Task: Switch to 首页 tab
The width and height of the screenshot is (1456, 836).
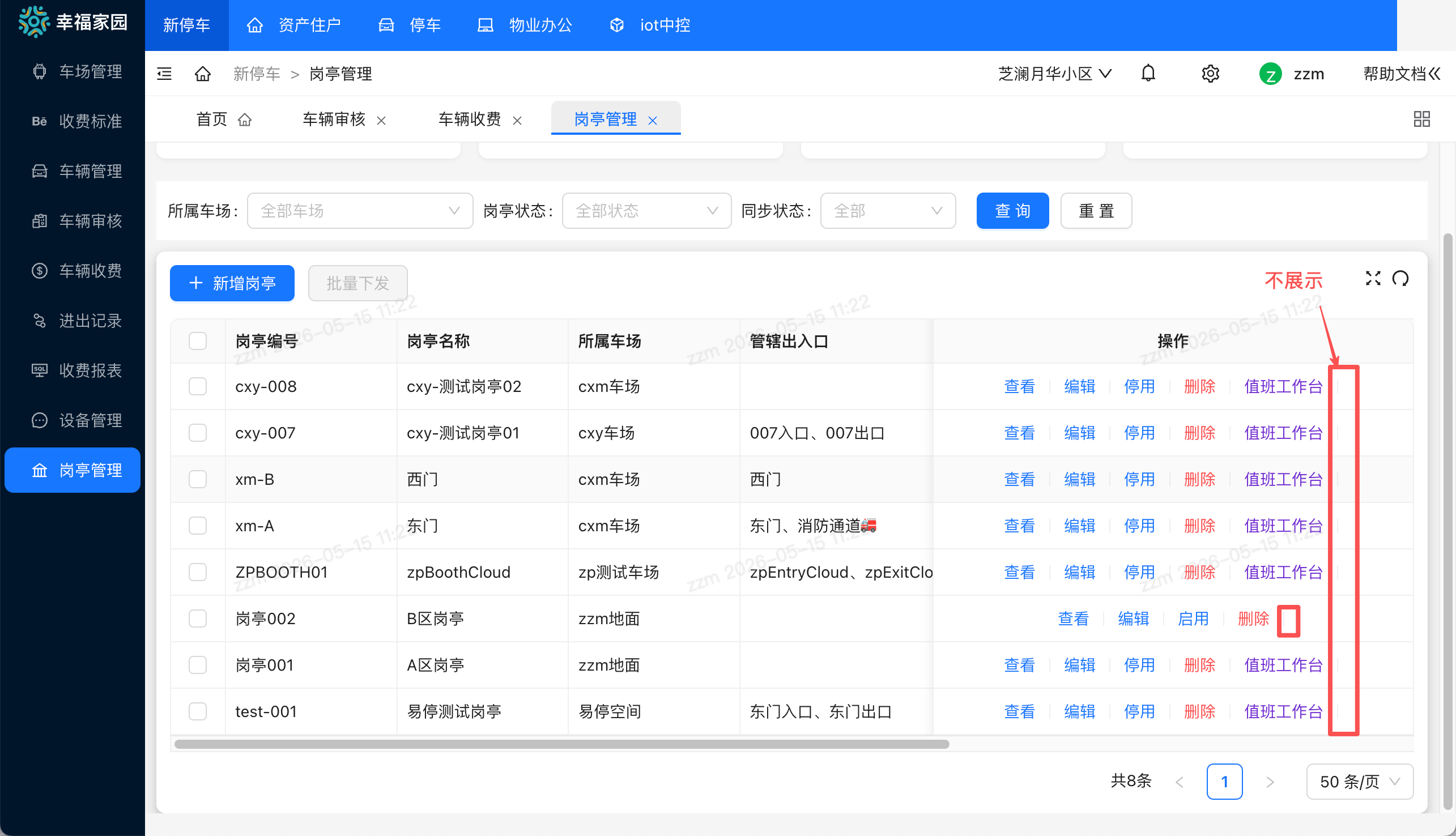Action: pos(224,120)
